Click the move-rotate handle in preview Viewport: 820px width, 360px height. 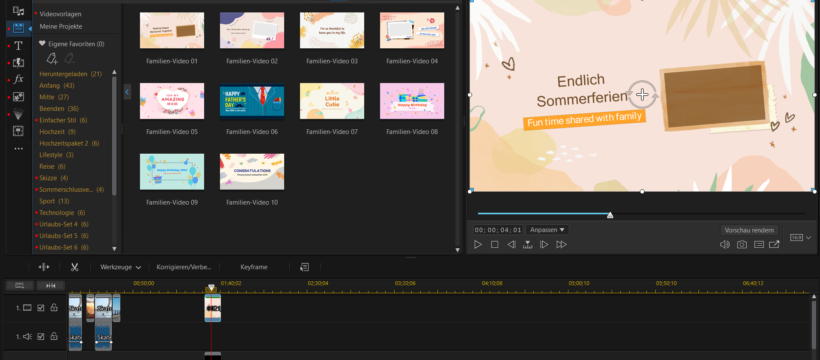[x=642, y=95]
